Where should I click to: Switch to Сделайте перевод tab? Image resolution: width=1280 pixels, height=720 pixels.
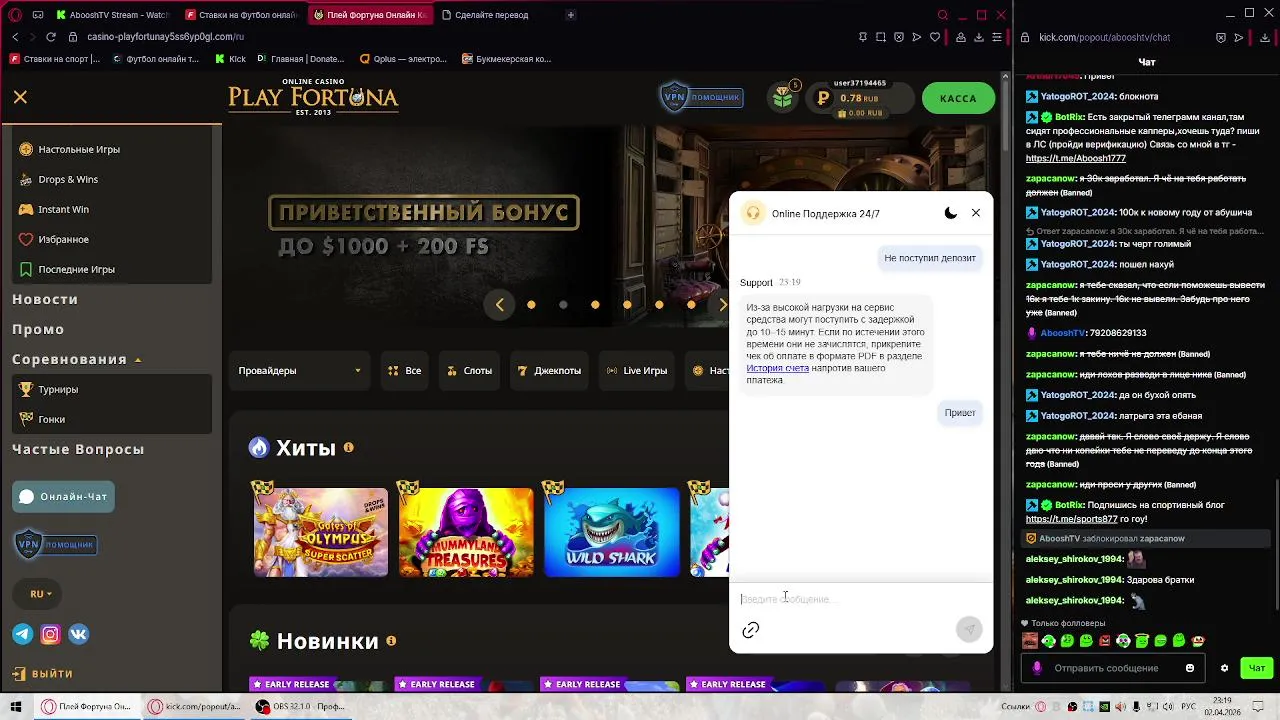coord(493,15)
